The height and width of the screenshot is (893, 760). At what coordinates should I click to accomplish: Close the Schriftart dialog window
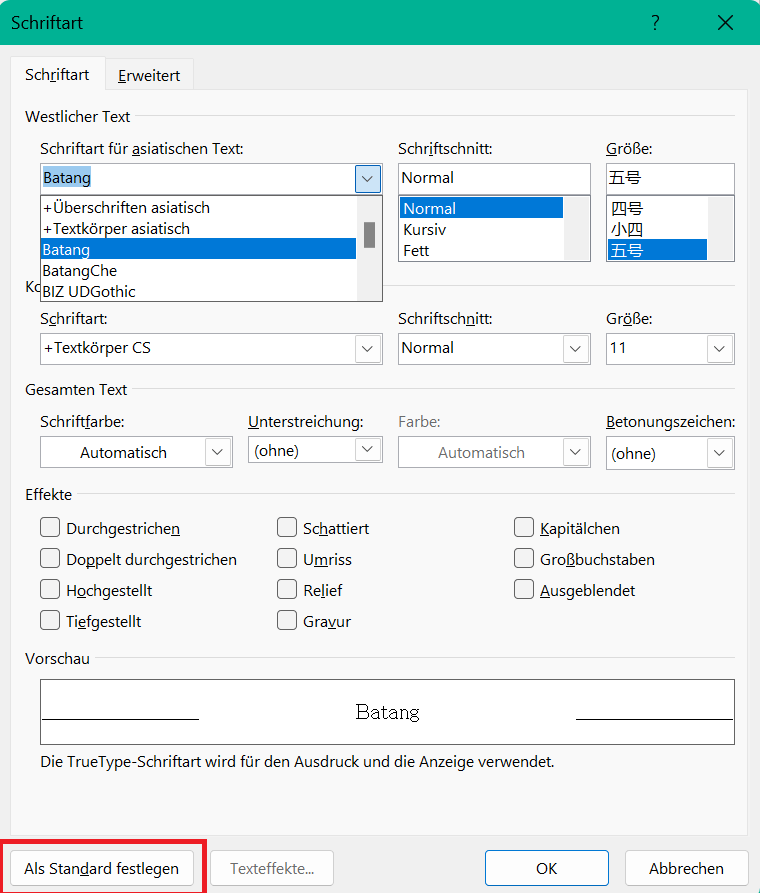pyautogui.click(x=726, y=24)
